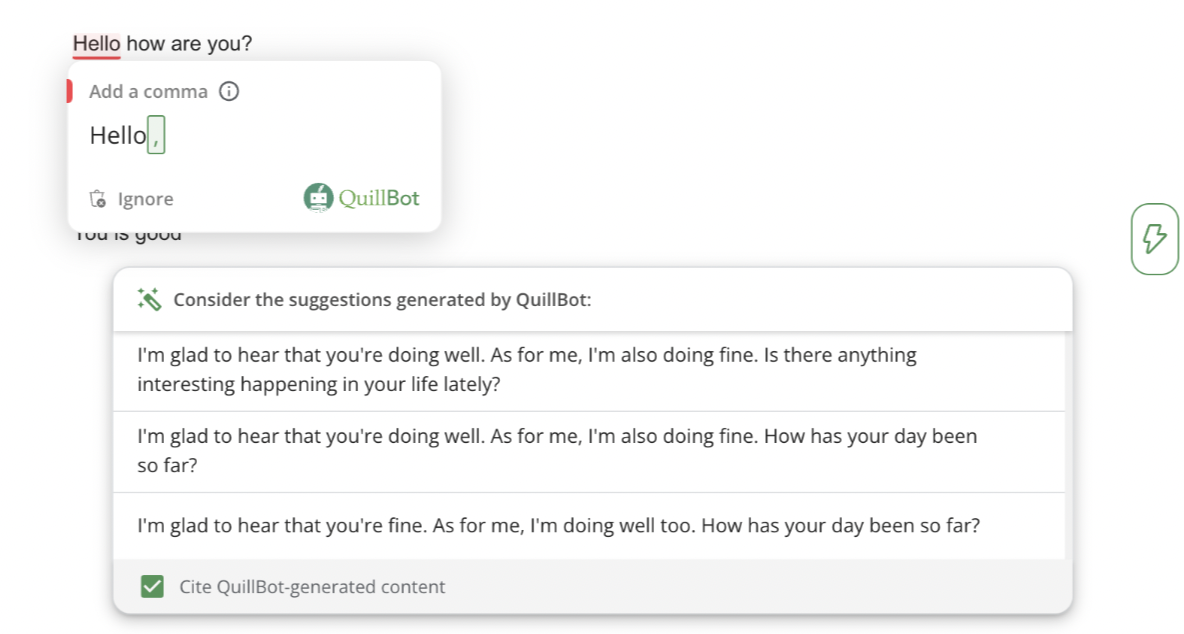Click the magic wand suggestions icon

click(x=150, y=299)
